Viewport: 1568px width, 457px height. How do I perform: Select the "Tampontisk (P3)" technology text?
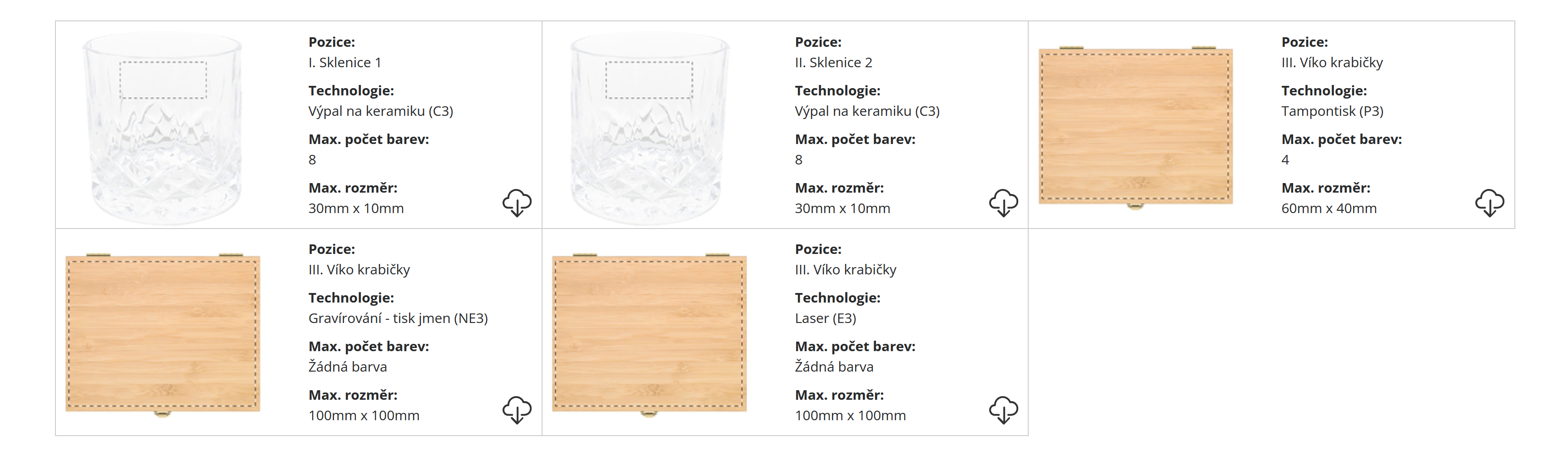click(x=1332, y=111)
